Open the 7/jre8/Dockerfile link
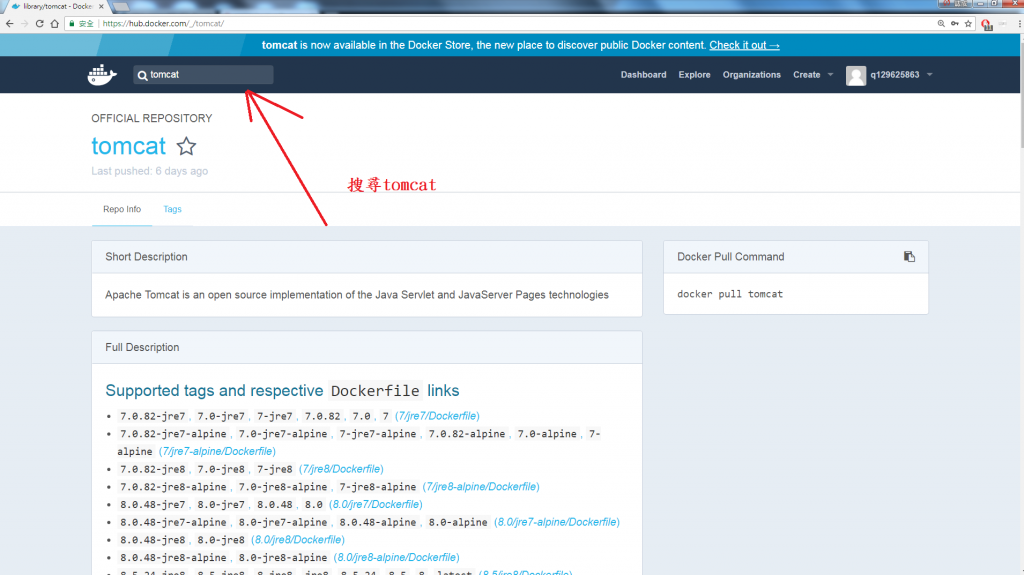The height and width of the screenshot is (575, 1024). [341, 469]
